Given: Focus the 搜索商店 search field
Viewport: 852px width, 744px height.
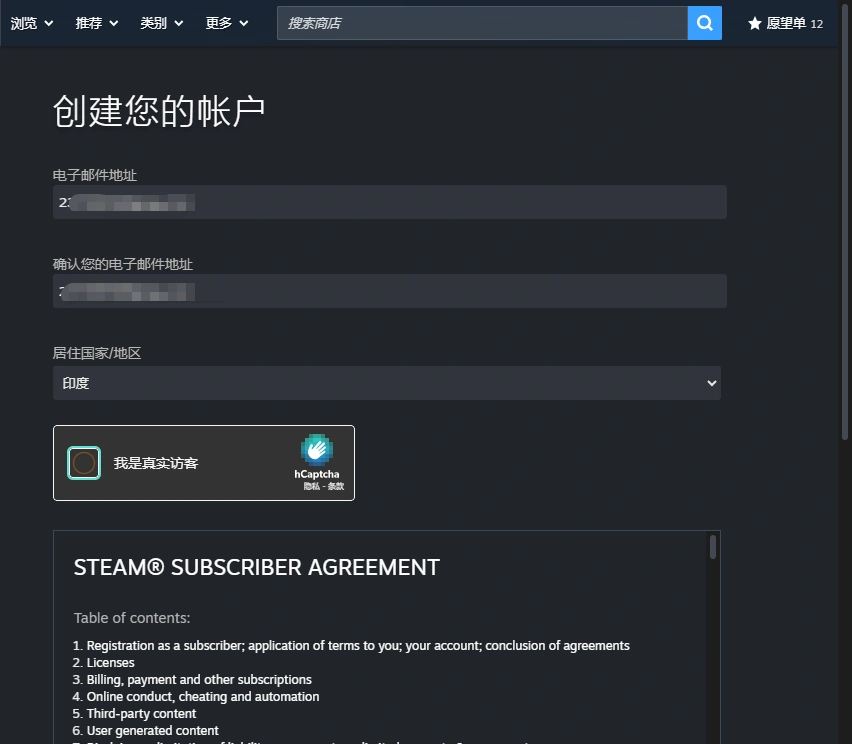Looking at the screenshot, I should [x=482, y=23].
